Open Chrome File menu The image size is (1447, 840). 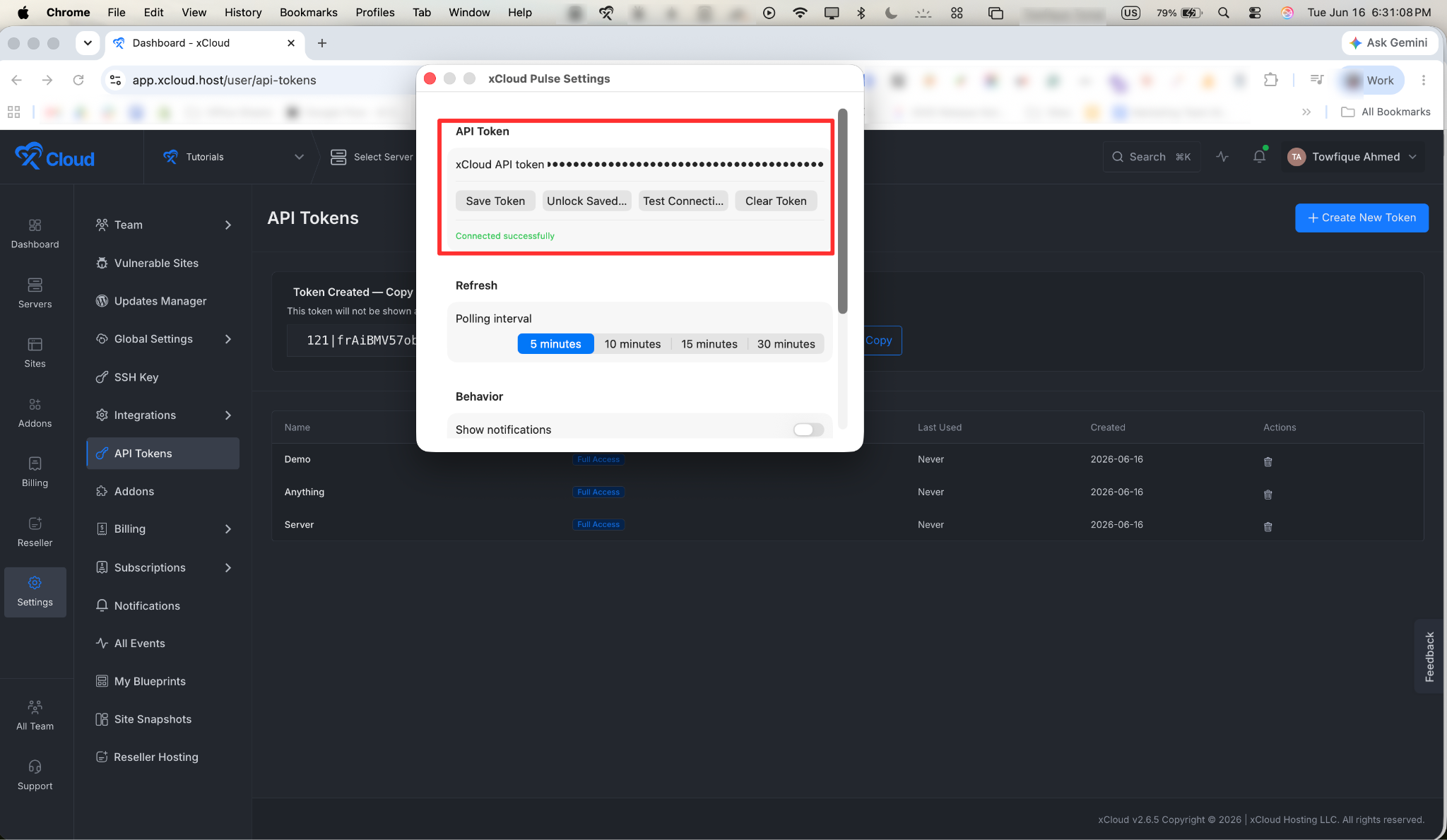[x=117, y=13]
